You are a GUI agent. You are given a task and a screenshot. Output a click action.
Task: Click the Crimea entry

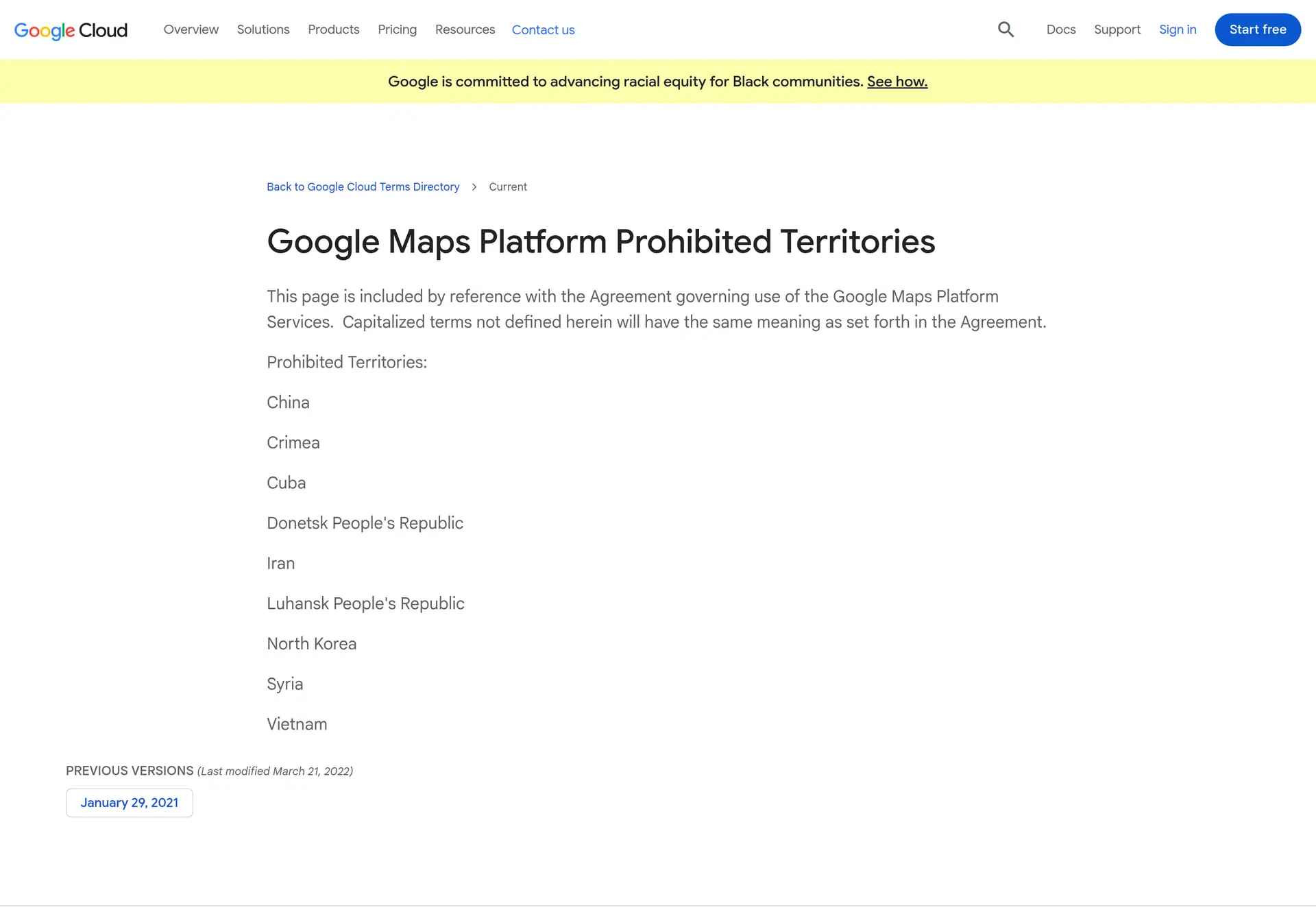(x=293, y=443)
